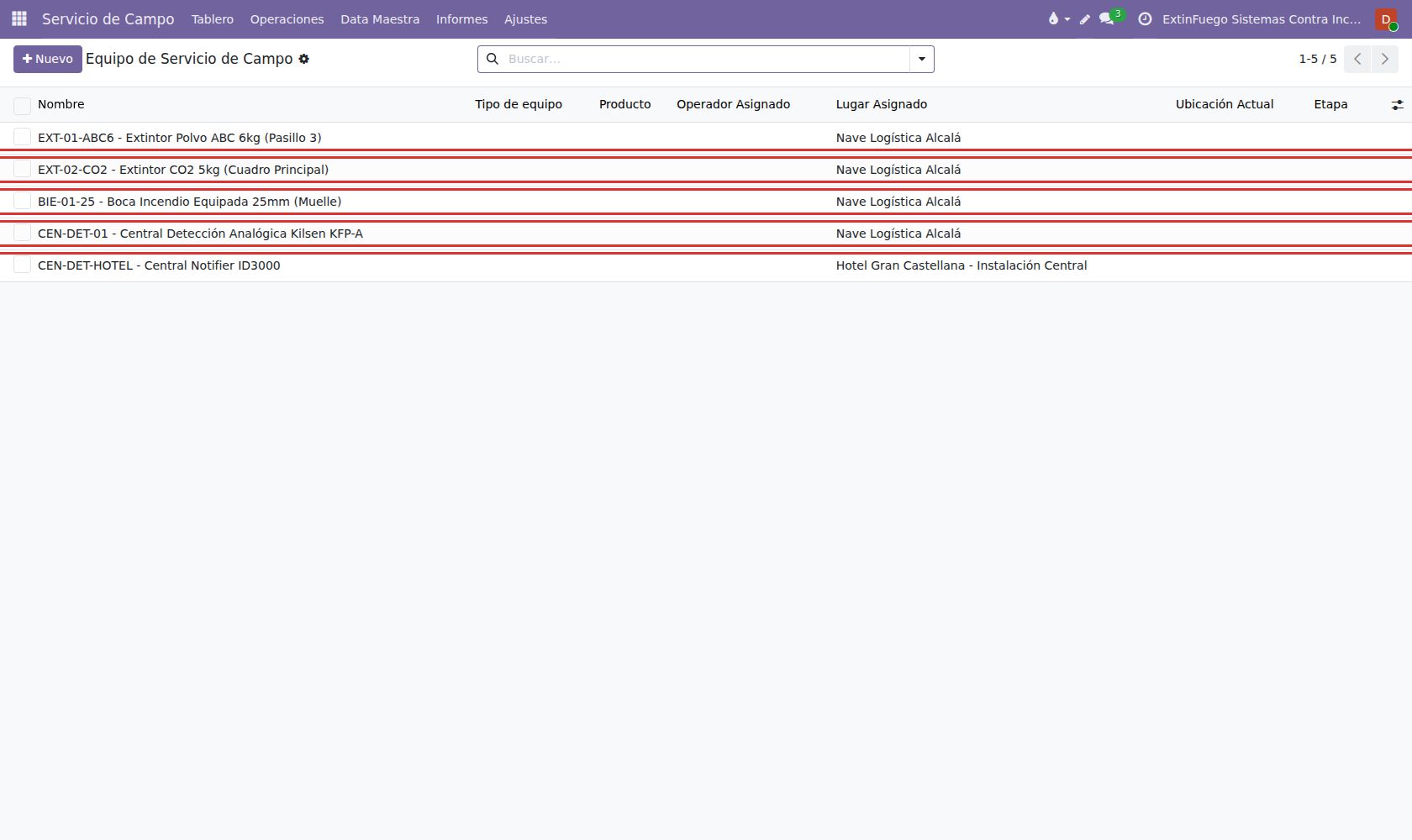The height and width of the screenshot is (840, 1412).
Task: Open Data Maestra menu
Action: click(x=380, y=19)
